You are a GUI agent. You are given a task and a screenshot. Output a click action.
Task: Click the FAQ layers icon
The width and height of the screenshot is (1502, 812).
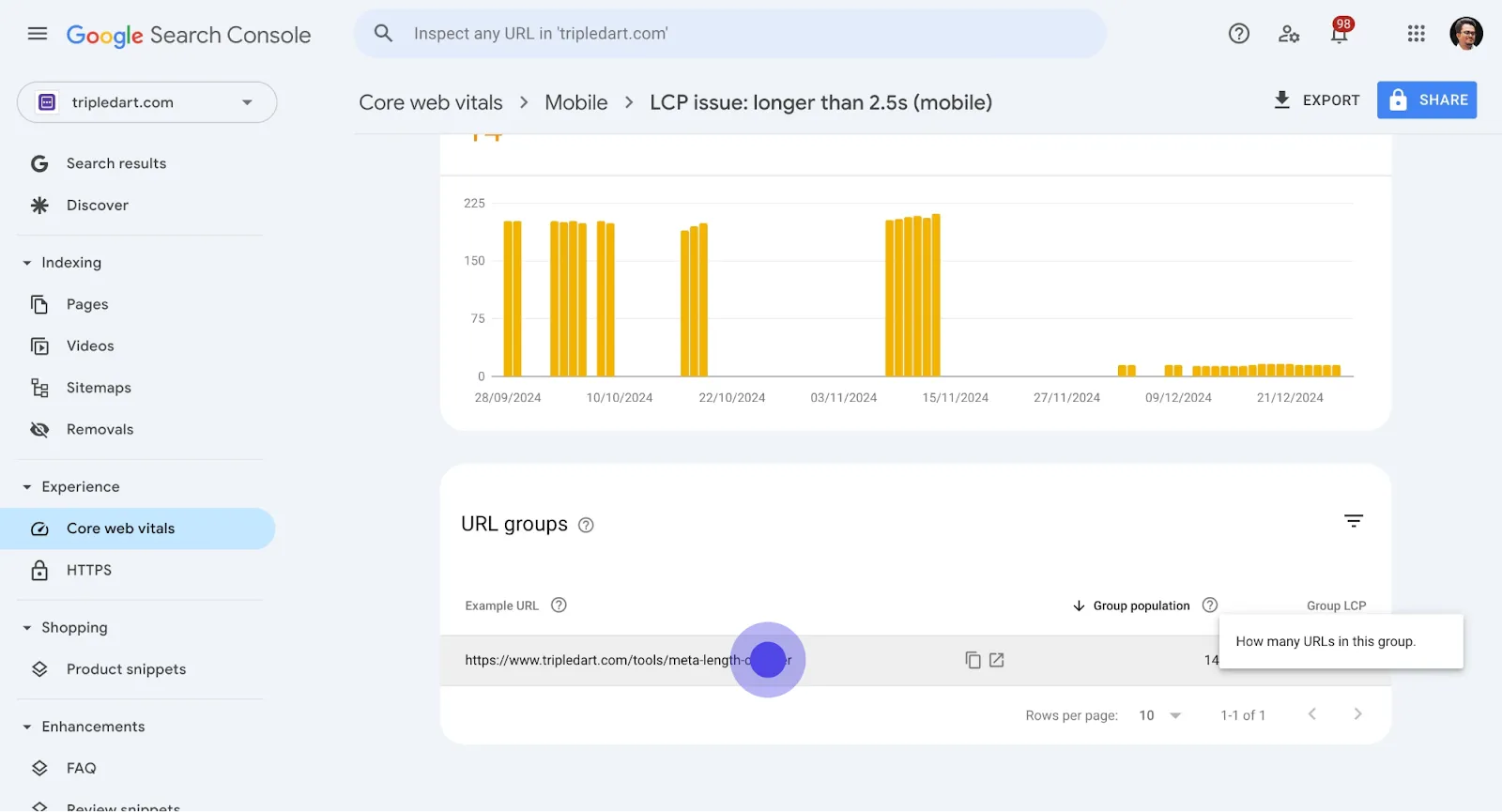pyautogui.click(x=39, y=769)
